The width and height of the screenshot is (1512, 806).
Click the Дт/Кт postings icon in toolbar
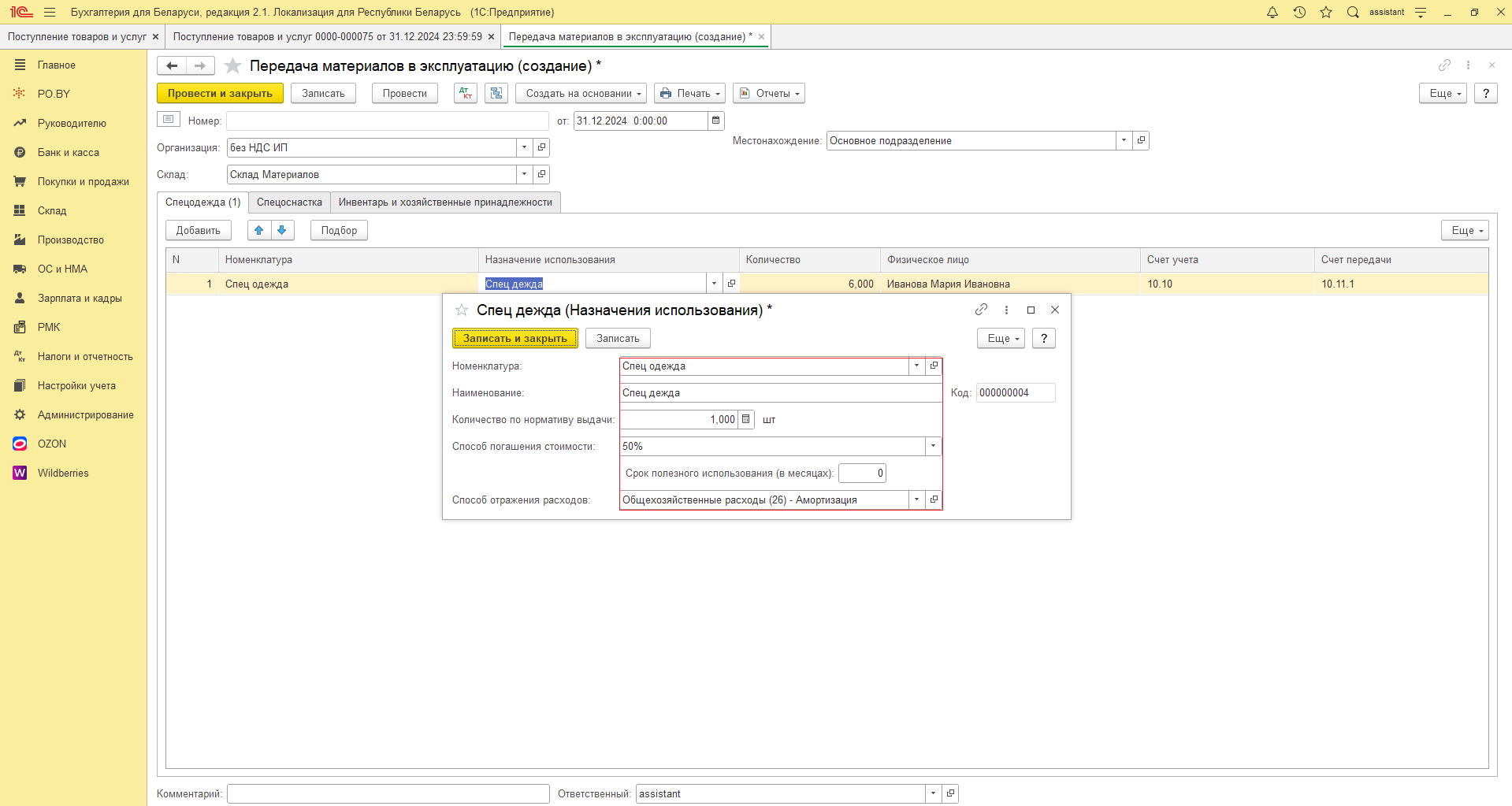(x=466, y=93)
